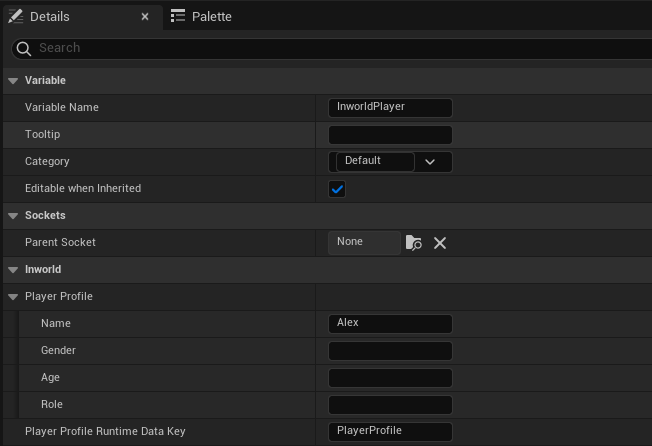The image size is (652, 446).
Task: Click the Gender label
Action: [58, 350]
